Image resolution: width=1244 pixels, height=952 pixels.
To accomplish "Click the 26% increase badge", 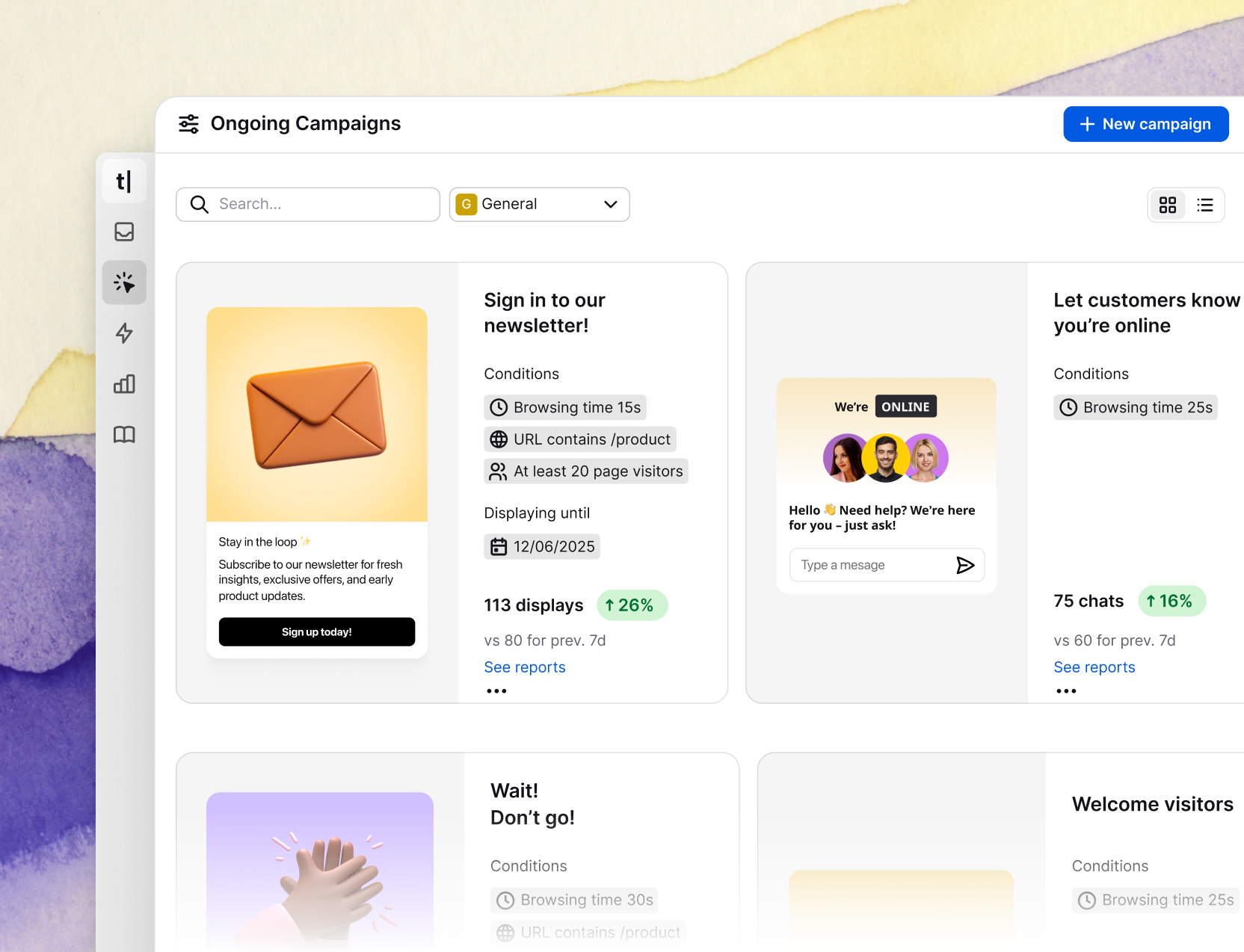I will pos(632,605).
